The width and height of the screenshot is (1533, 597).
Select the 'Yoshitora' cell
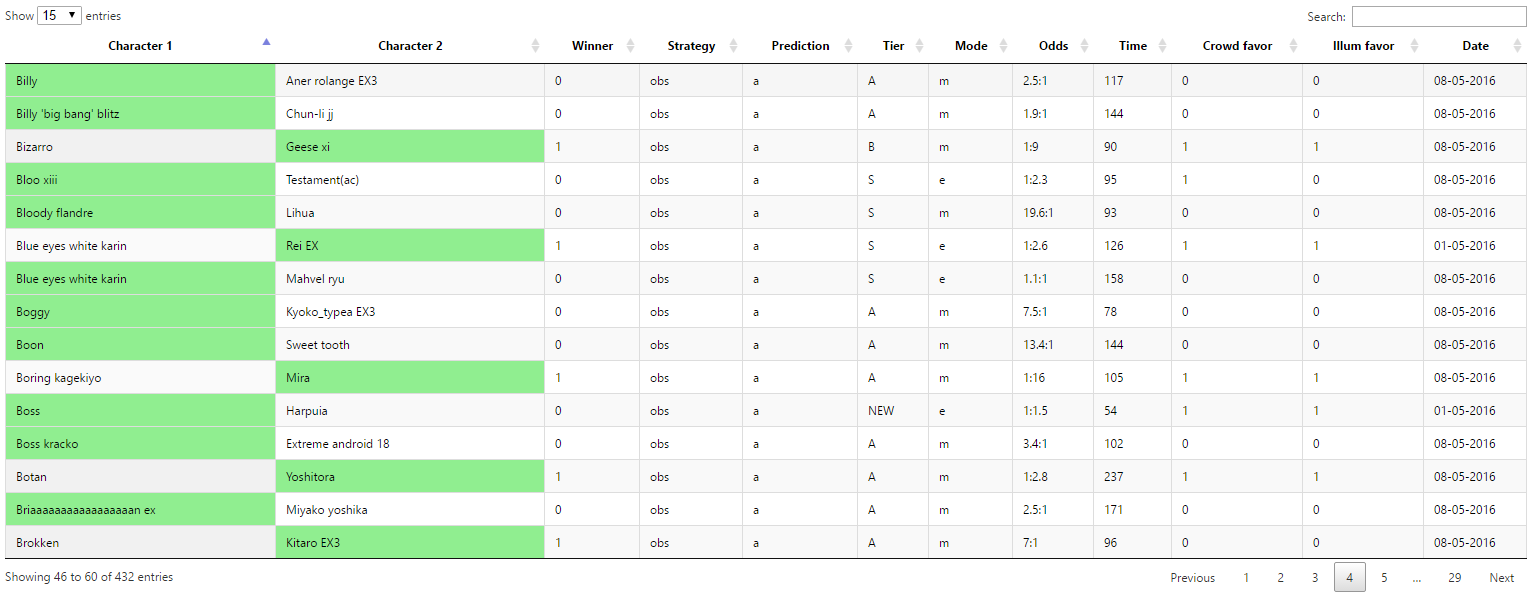tap(410, 477)
